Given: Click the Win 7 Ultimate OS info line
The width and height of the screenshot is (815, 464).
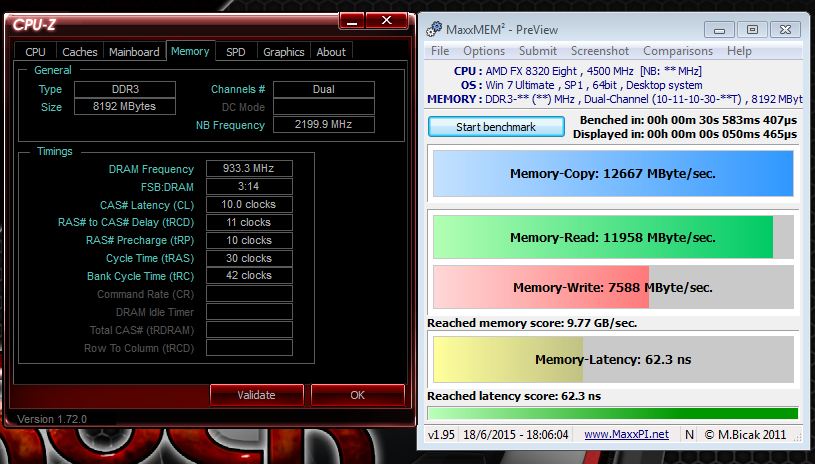Looking at the screenshot, I should pyautogui.click(x=581, y=85).
